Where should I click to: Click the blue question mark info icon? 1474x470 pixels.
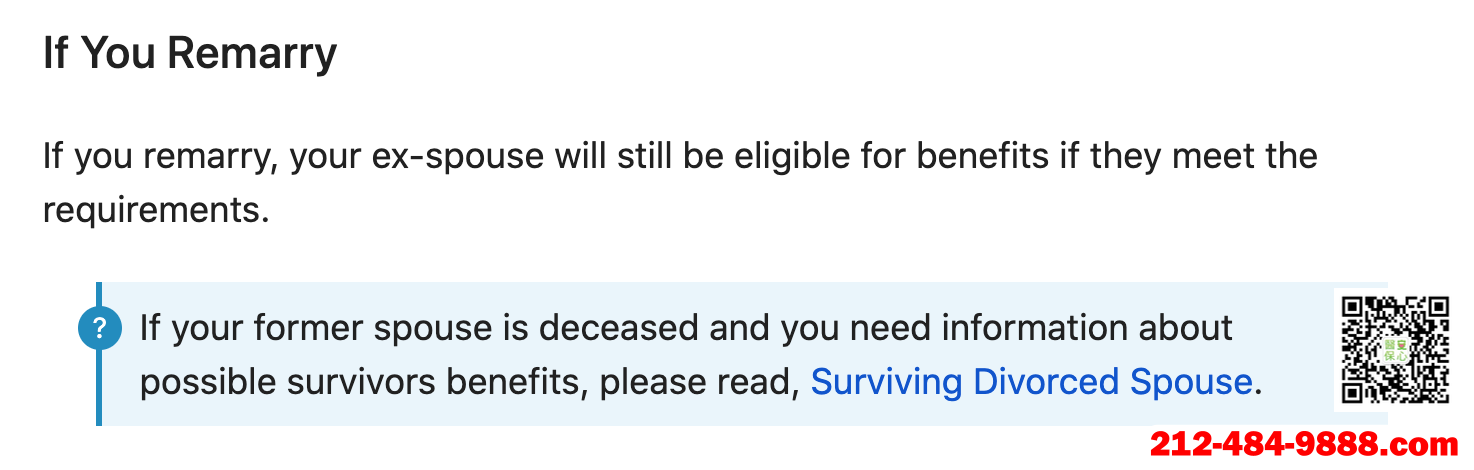click(x=99, y=328)
